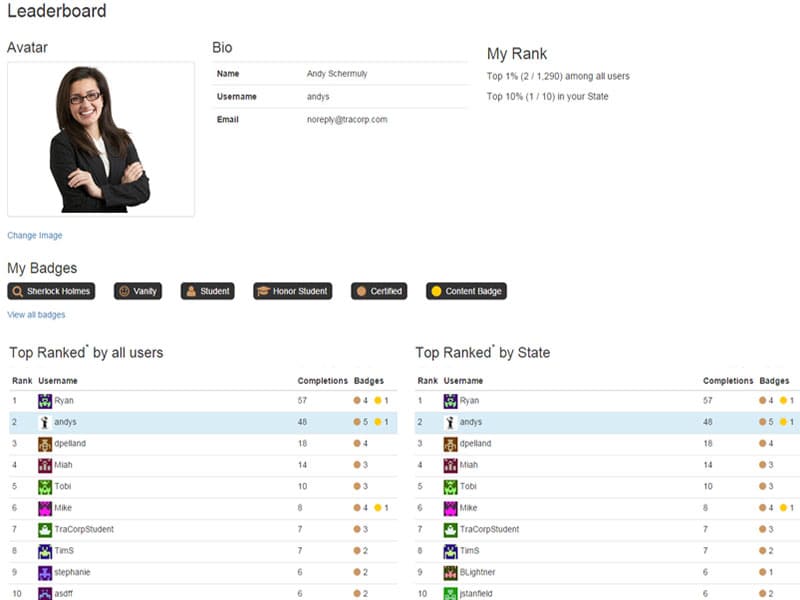Viewport: 800px width, 600px height.
Task: Click Completions column header in all users table
Action: pyautogui.click(x=322, y=381)
